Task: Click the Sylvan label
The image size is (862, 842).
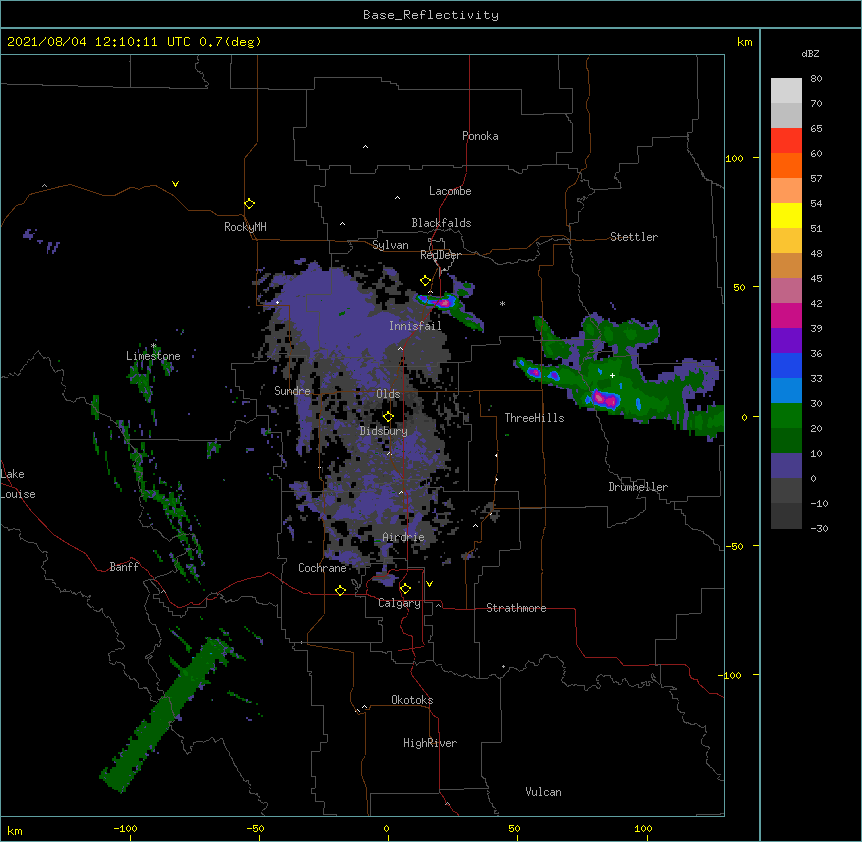Action: [x=390, y=245]
